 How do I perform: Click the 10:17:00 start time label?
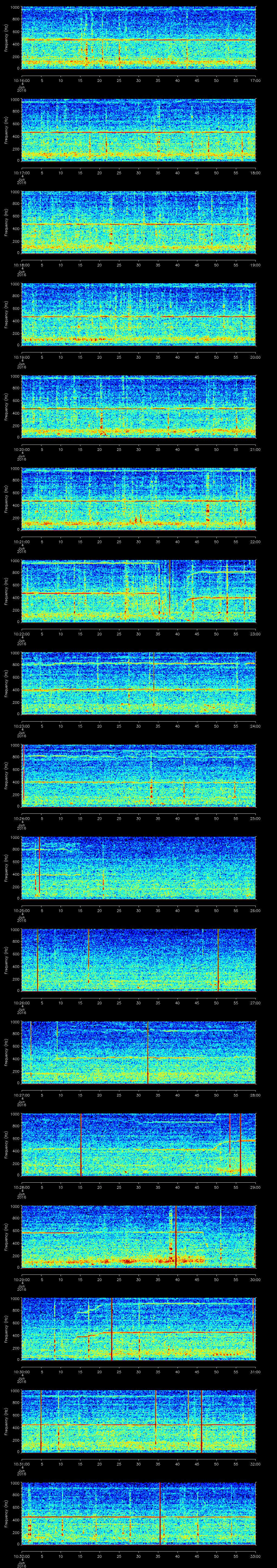[x=21, y=173]
